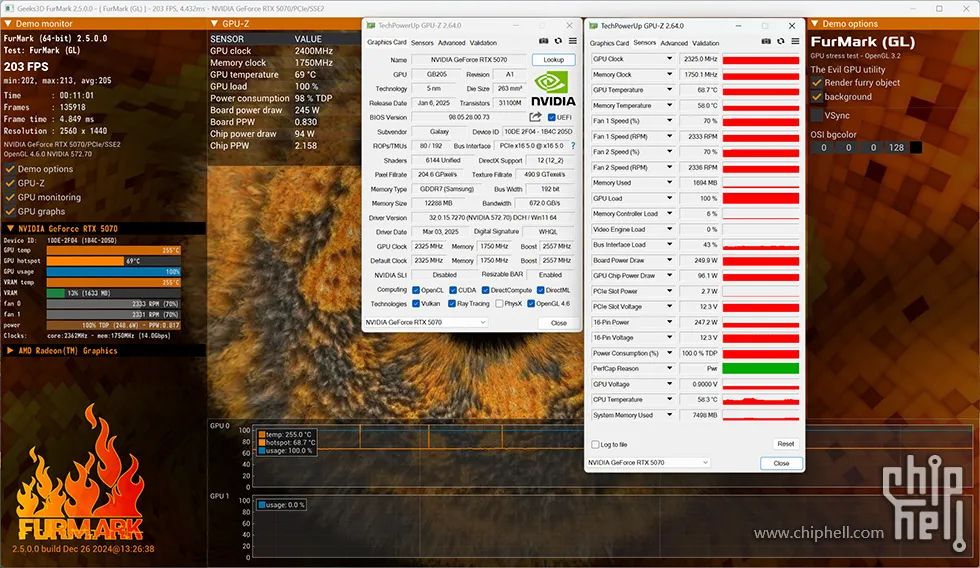This screenshot has width=980, height=568.
Task: Open Memory Used sensor dropdown arrow
Action: (x=669, y=182)
